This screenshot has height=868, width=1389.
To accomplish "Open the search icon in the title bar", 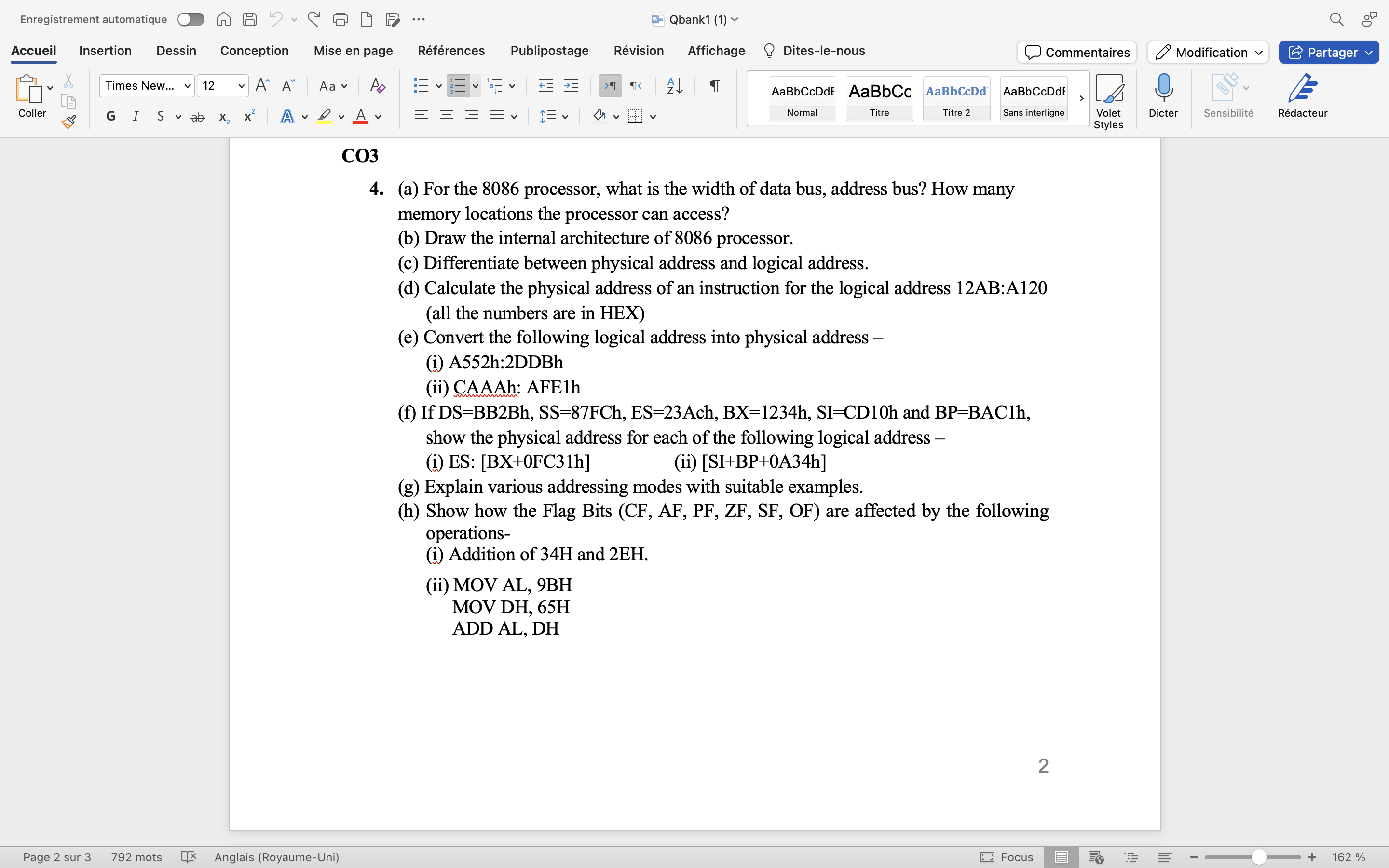I will pyautogui.click(x=1337, y=19).
